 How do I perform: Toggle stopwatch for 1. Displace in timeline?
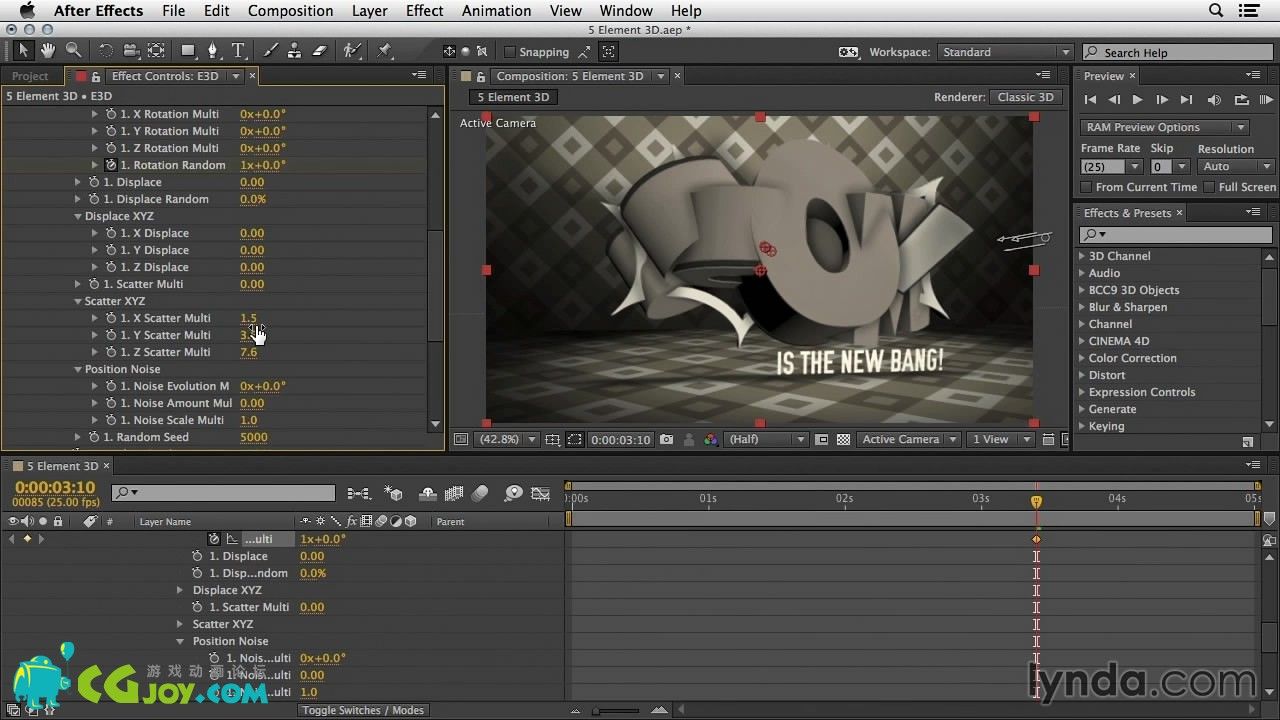[x=199, y=556]
